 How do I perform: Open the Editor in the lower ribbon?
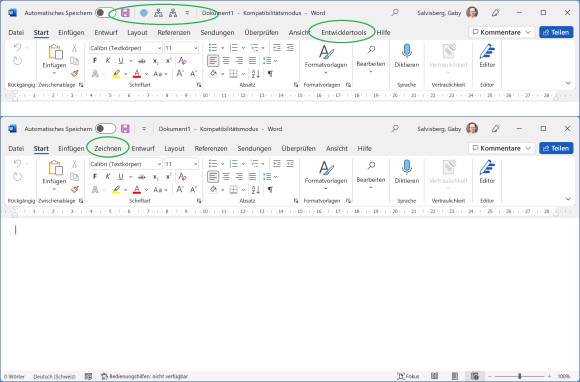click(487, 172)
